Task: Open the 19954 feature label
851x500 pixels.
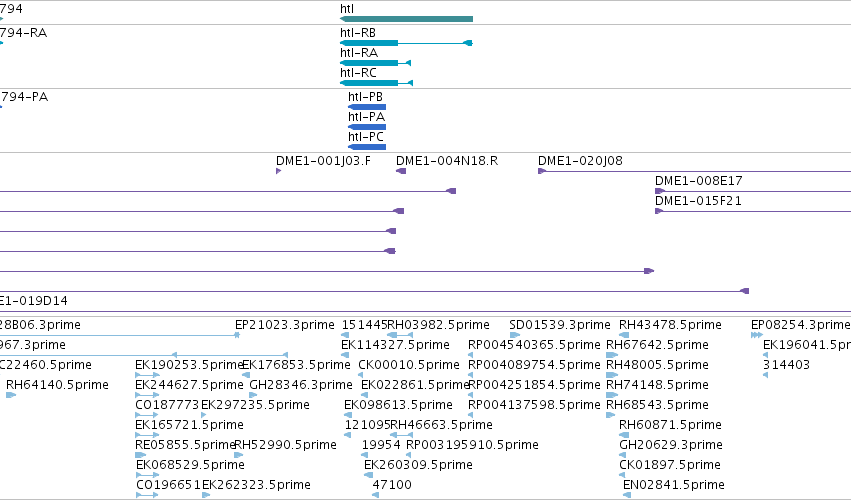Action: tap(381, 445)
